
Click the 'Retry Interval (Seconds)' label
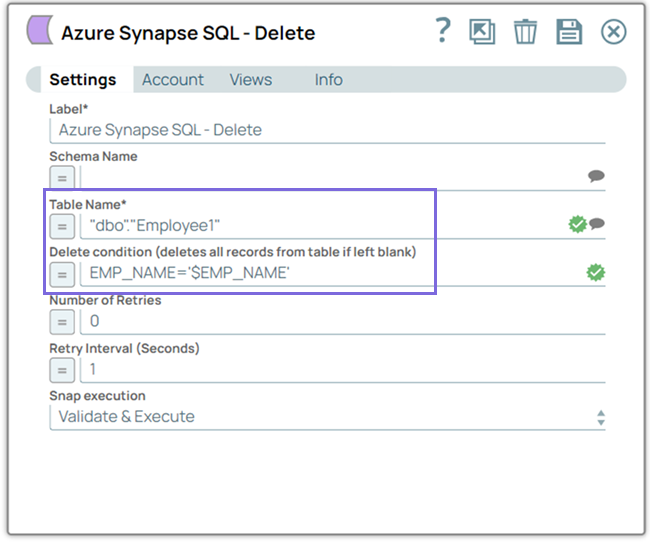coord(124,348)
